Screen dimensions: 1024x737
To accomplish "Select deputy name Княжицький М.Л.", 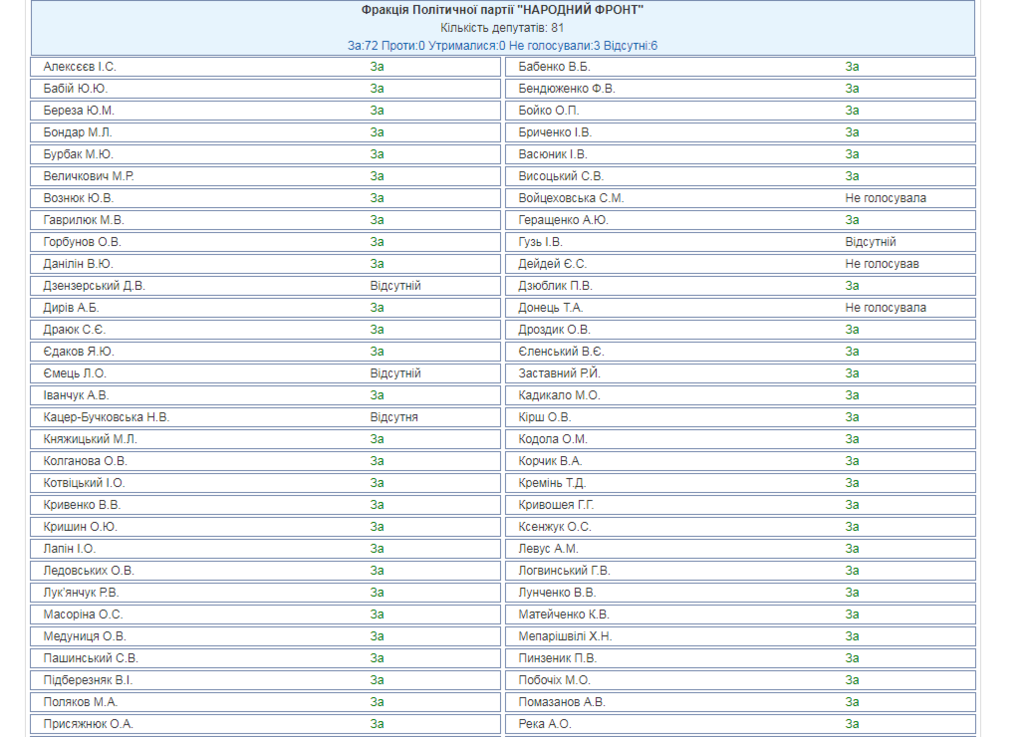I will pyautogui.click(x=91, y=439).
